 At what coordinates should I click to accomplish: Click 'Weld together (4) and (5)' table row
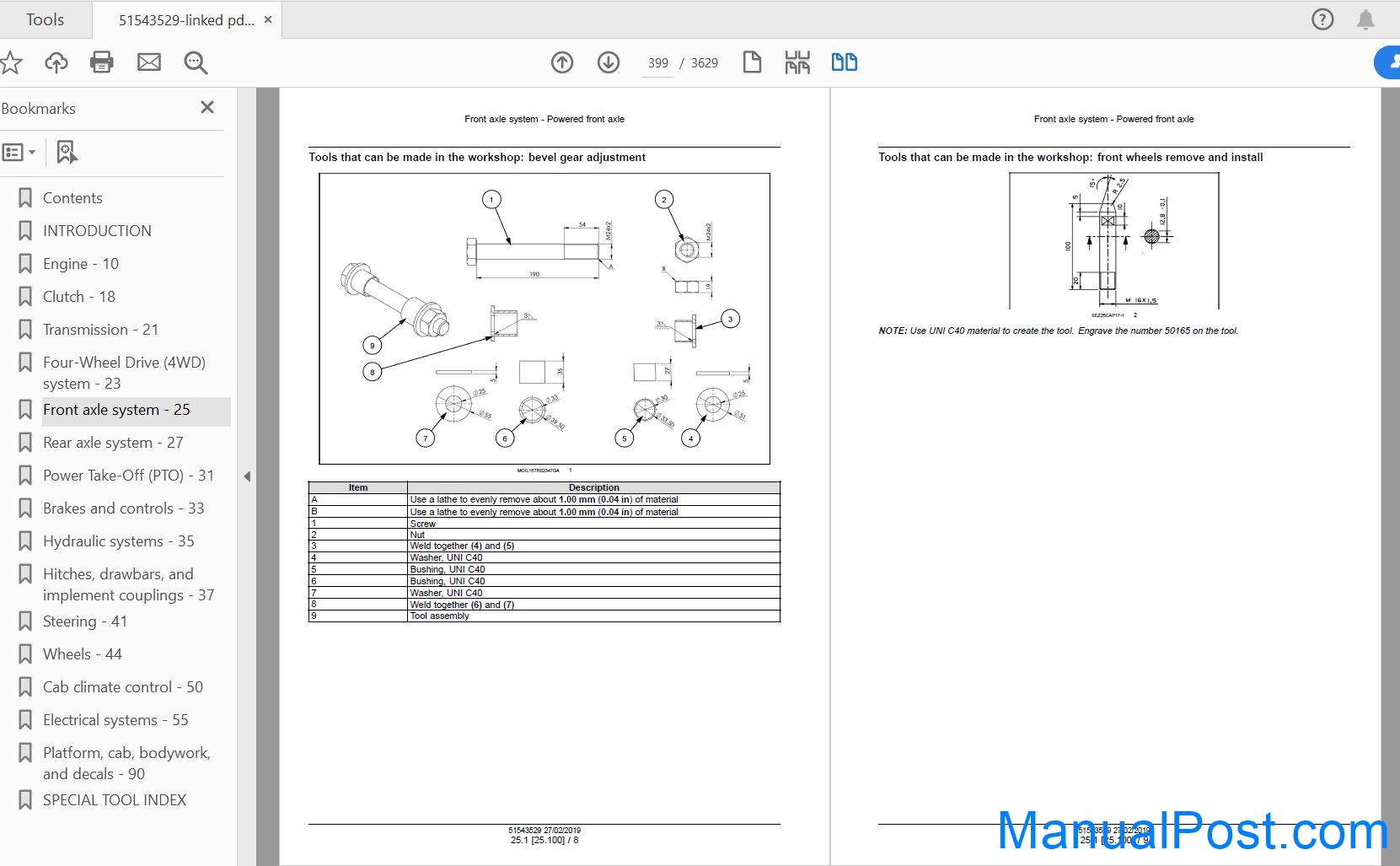pos(544,546)
